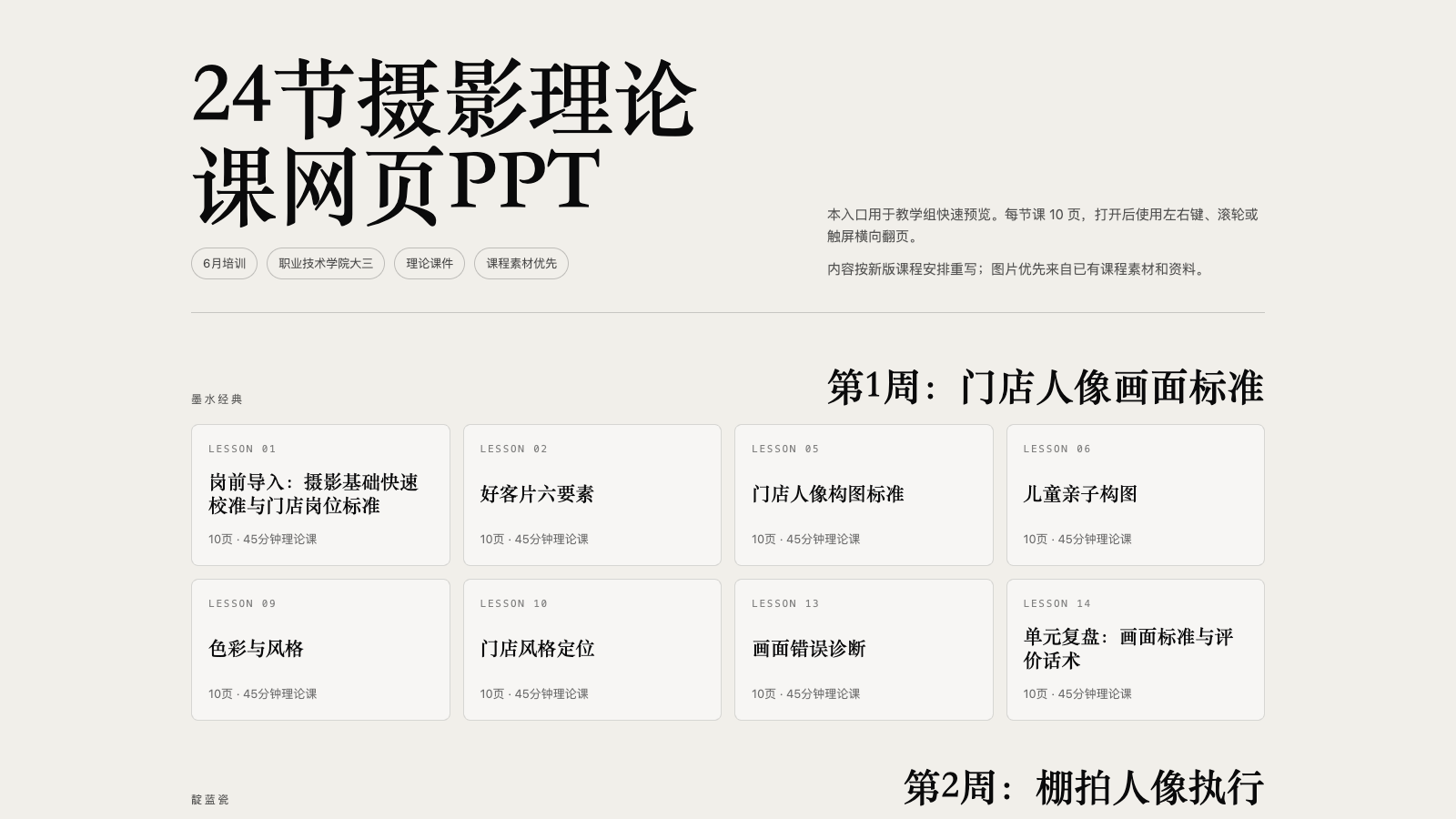Click the 6月培训 tag pill
The image size is (1456, 819).
[x=224, y=264]
